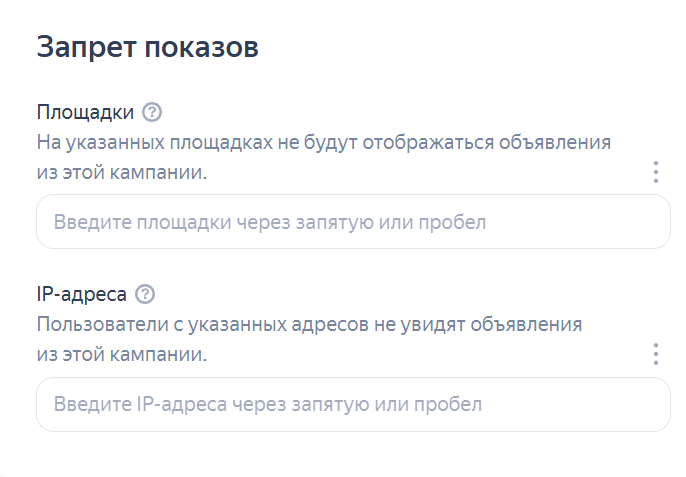Open the help tooltip next to Площадки
This screenshot has width=686, height=477.
[x=152, y=112]
